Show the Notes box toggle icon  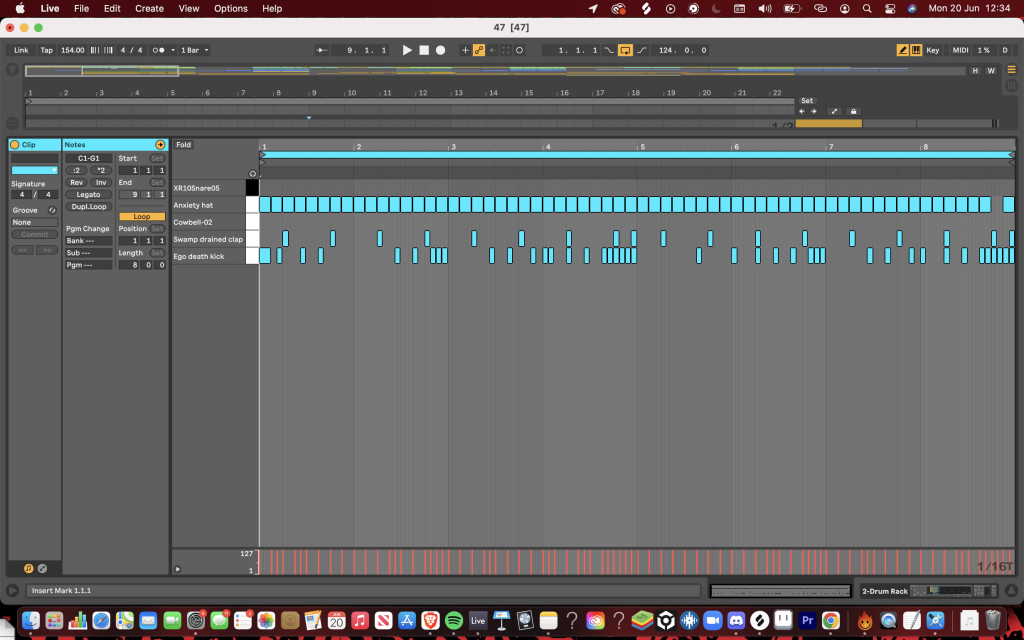point(28,569)
